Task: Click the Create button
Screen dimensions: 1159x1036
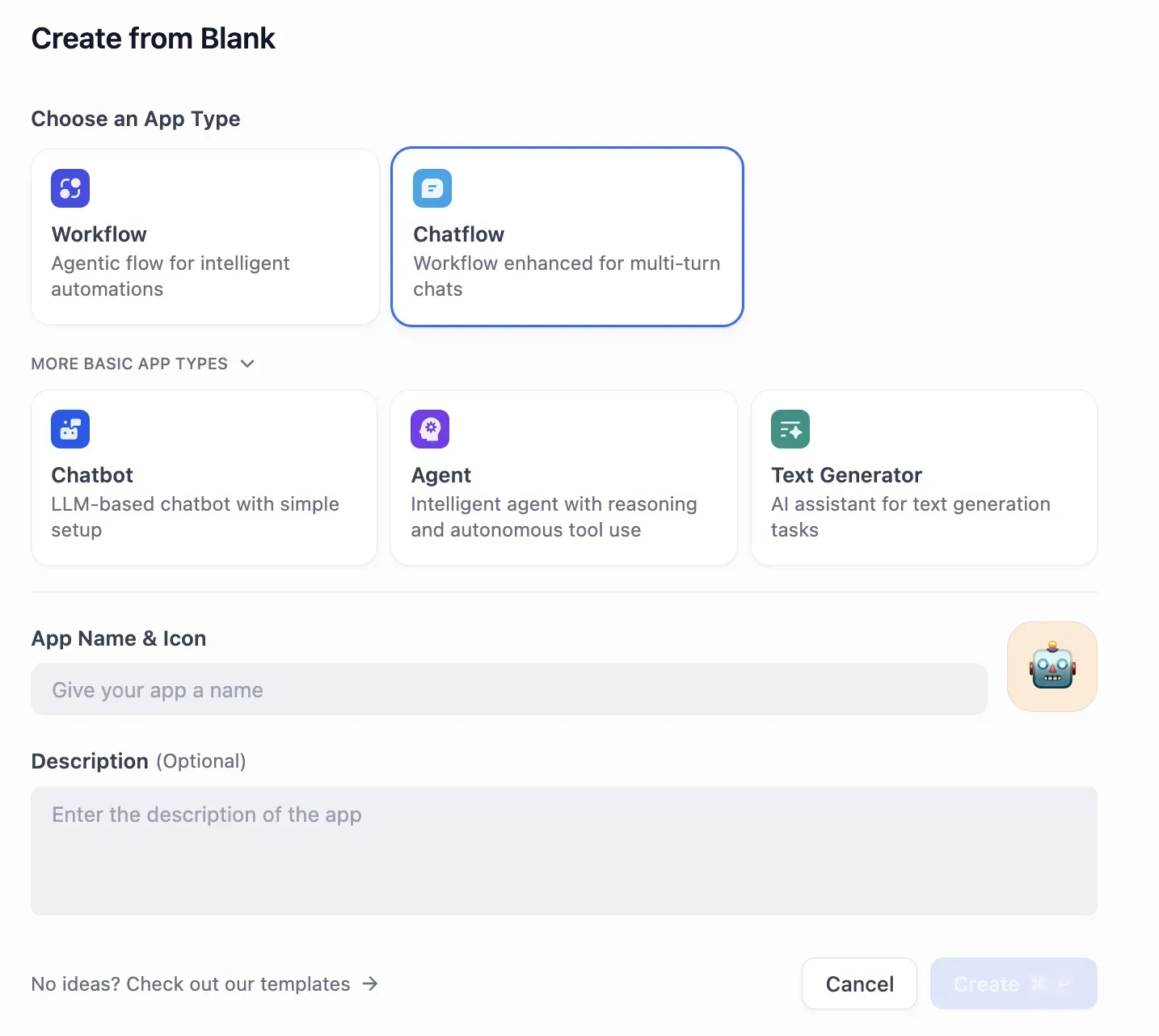Action: tap(988, 983)
